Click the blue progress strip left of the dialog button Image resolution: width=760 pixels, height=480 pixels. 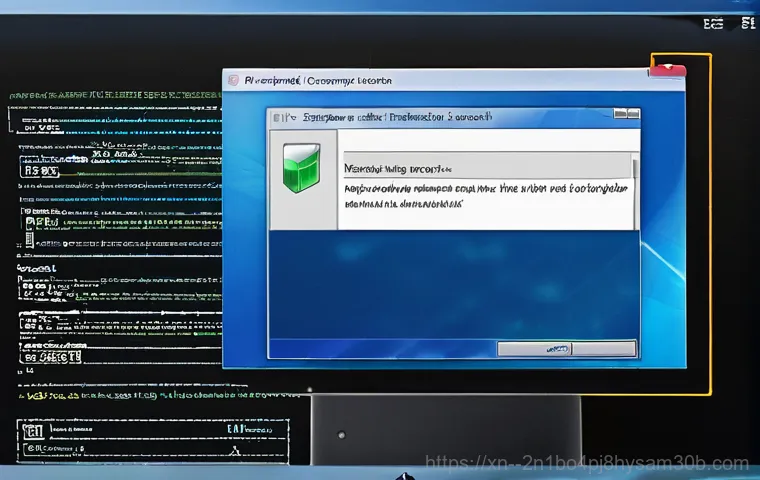[382, 348]
